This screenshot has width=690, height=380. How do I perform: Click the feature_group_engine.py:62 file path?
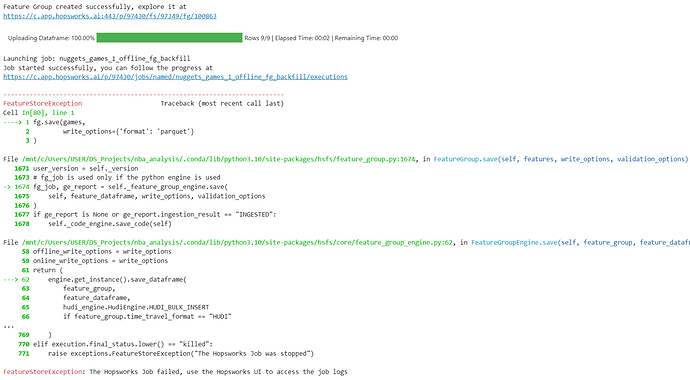coord(238,243)
